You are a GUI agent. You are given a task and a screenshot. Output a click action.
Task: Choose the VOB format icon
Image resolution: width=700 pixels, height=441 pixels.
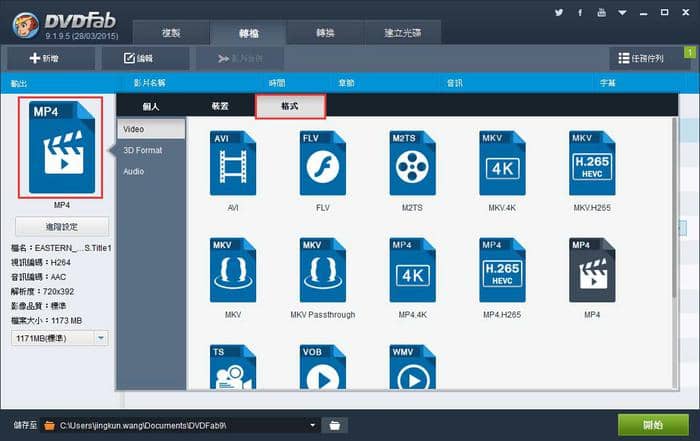(x=322, y=367)
